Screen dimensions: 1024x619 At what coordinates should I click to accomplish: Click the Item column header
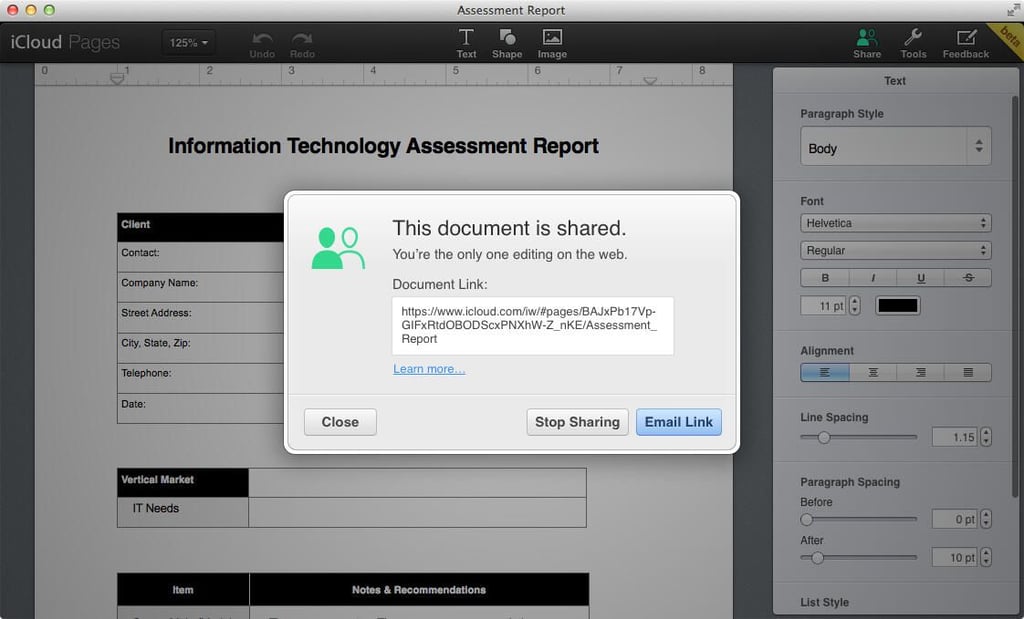[x=183, y=590]
